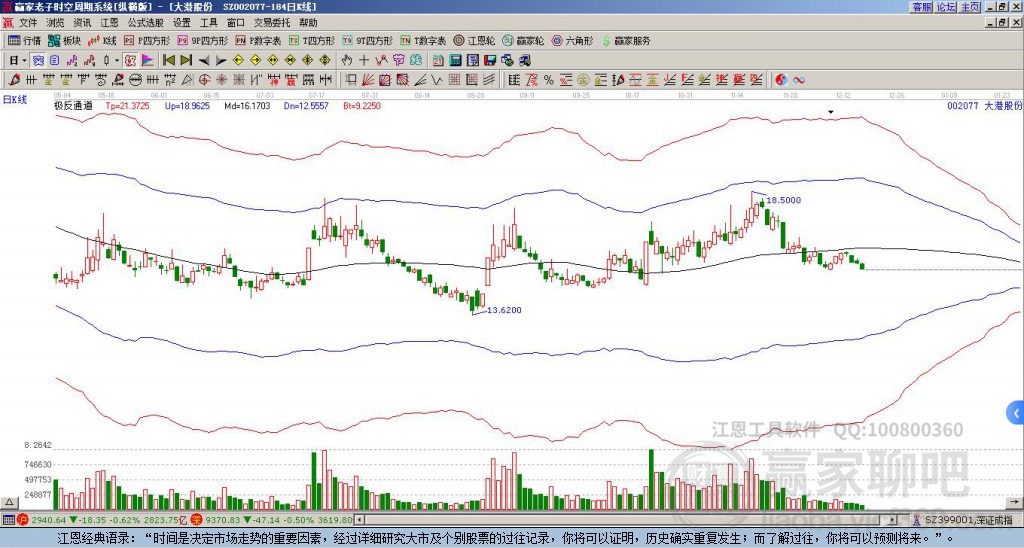Viewport: 1024px width, 548px height.
Task: Click the 论坛 forum button
Action: point(946,7)
